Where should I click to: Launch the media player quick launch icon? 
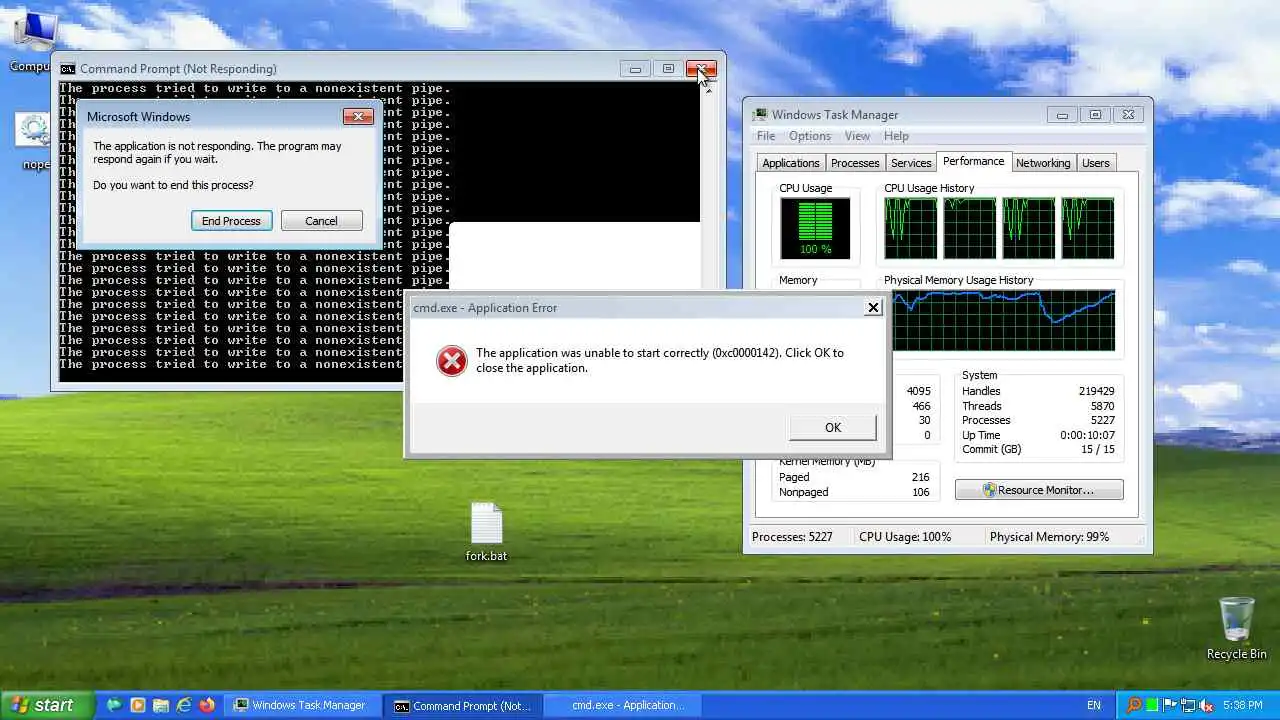[137, 705]
